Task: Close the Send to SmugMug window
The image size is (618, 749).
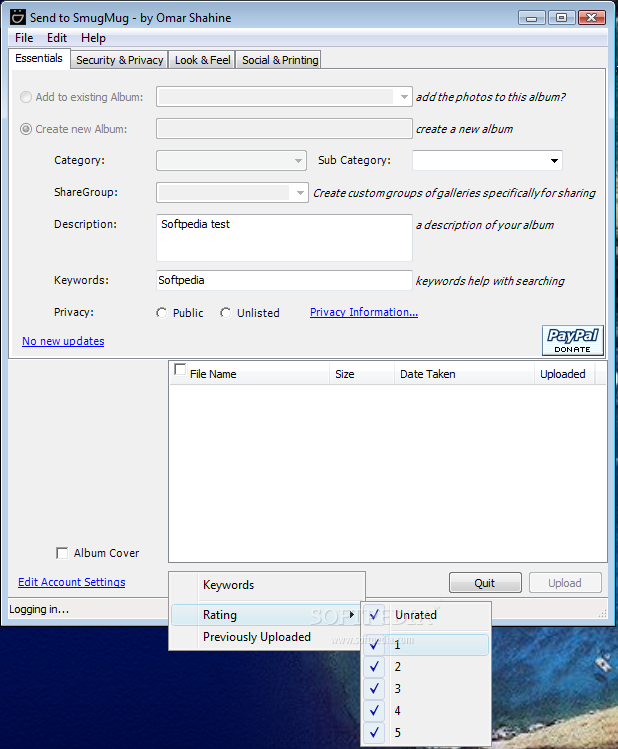Action: (x=592, y=18)
